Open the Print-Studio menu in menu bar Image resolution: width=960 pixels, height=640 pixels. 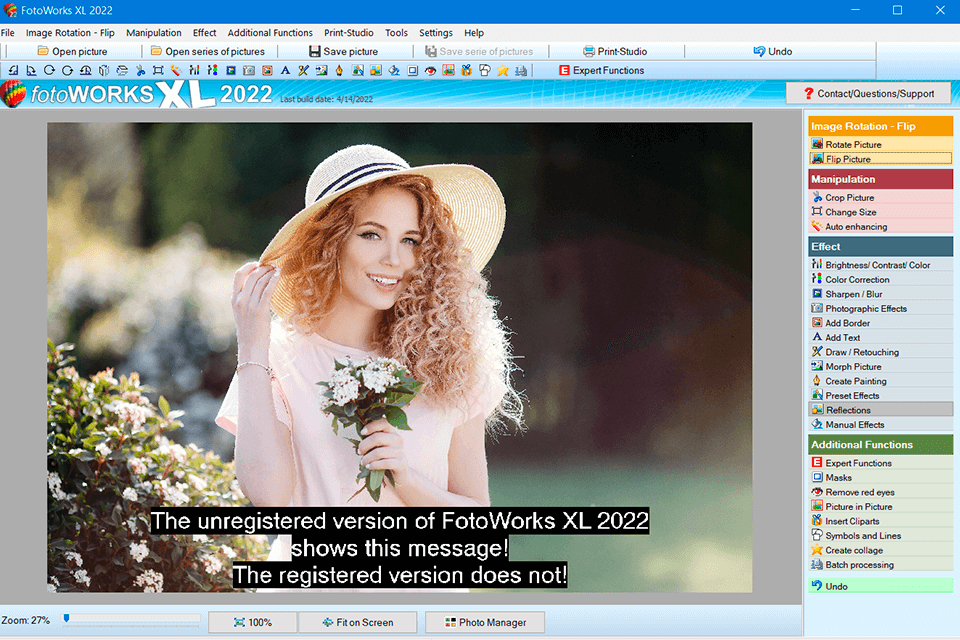point(348,33)
